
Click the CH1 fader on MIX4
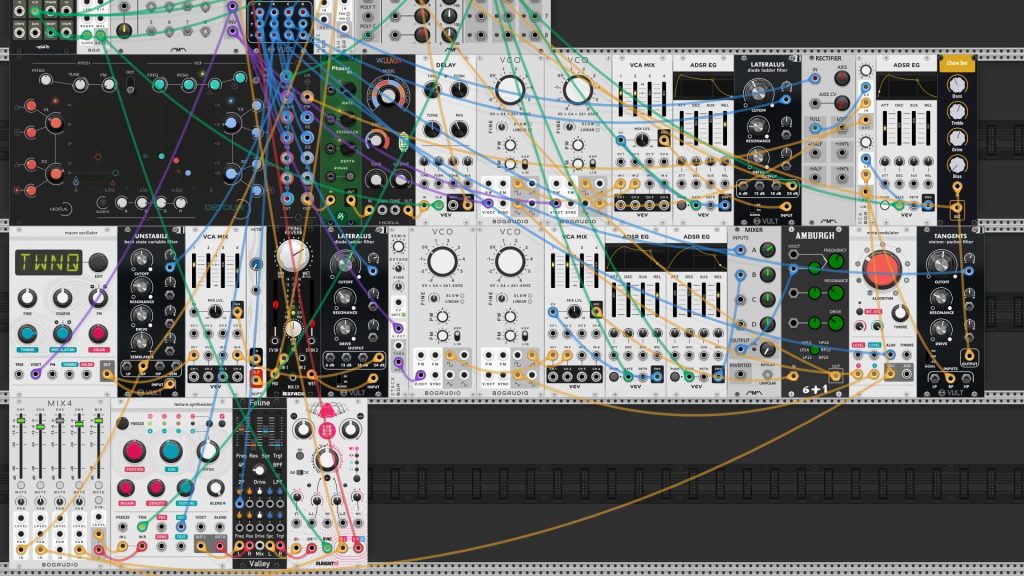pos(21,421)
